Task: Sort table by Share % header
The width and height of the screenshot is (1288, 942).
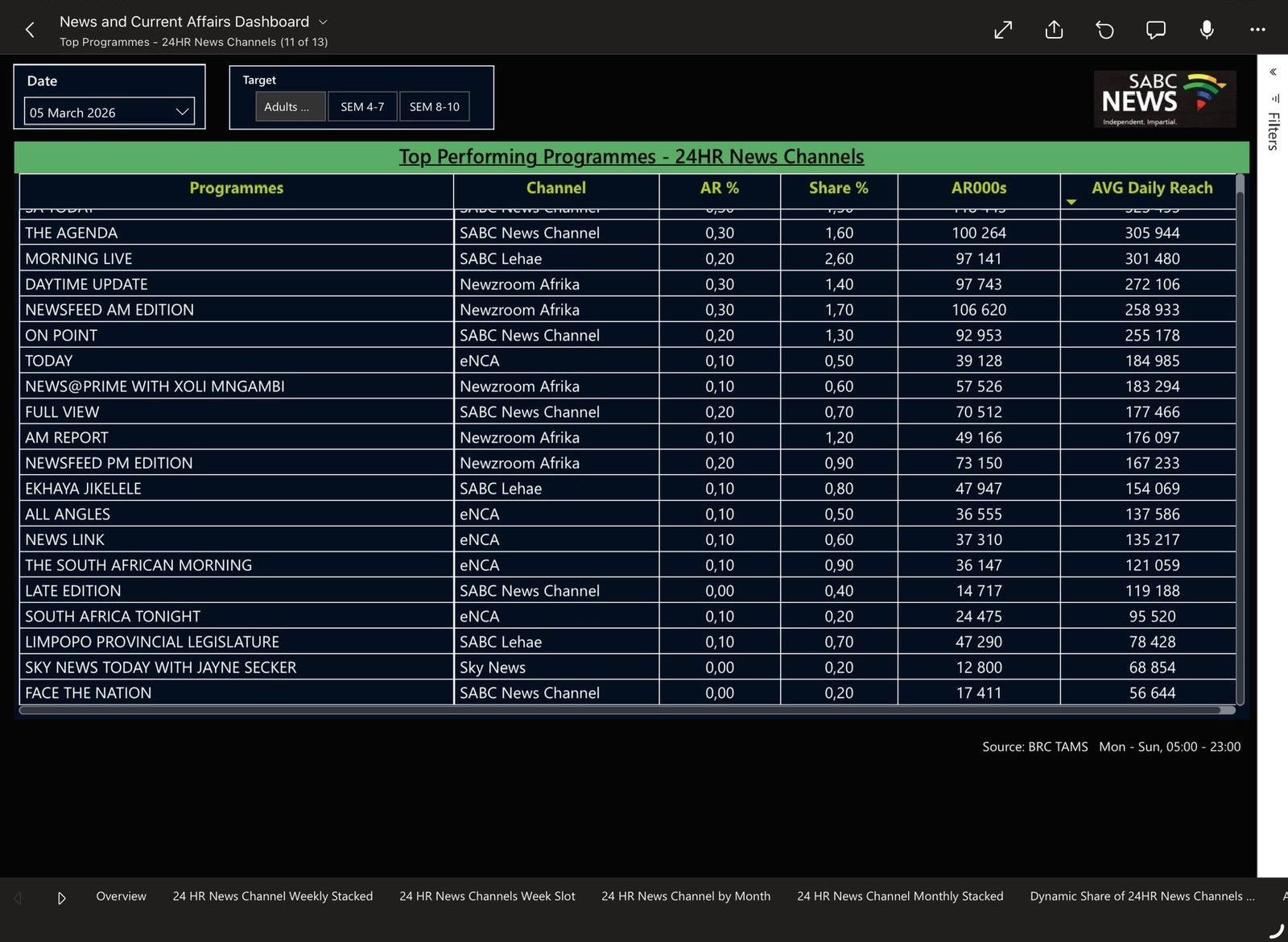Action: click(x=838, y=188)
